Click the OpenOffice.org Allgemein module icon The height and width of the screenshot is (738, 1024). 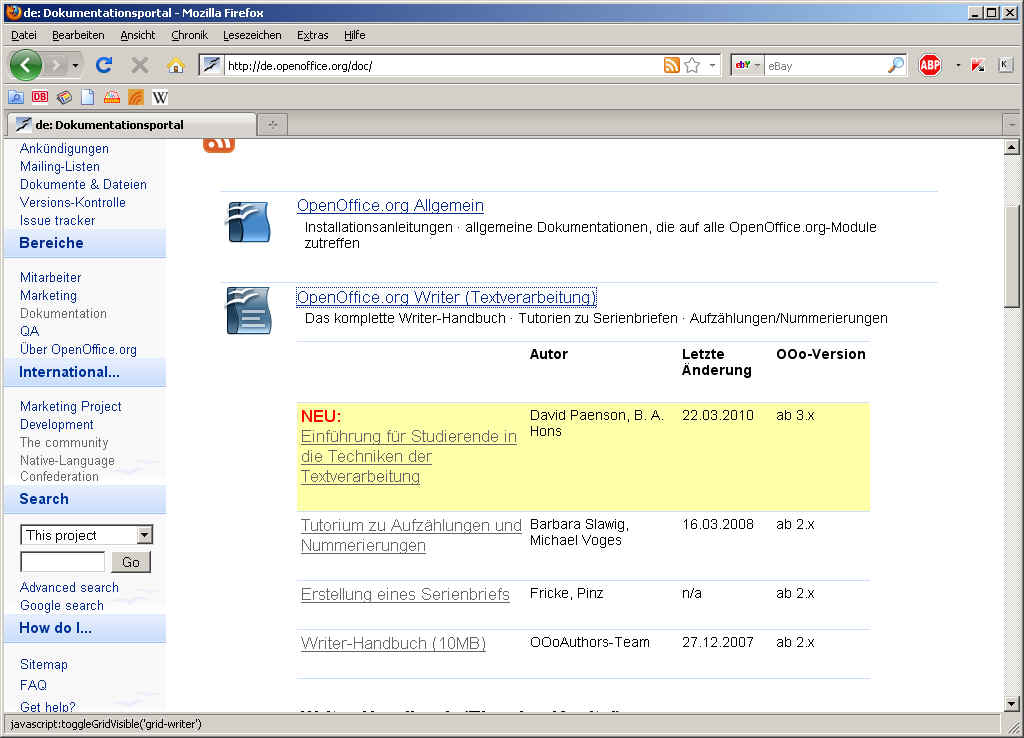pos(248,222)
